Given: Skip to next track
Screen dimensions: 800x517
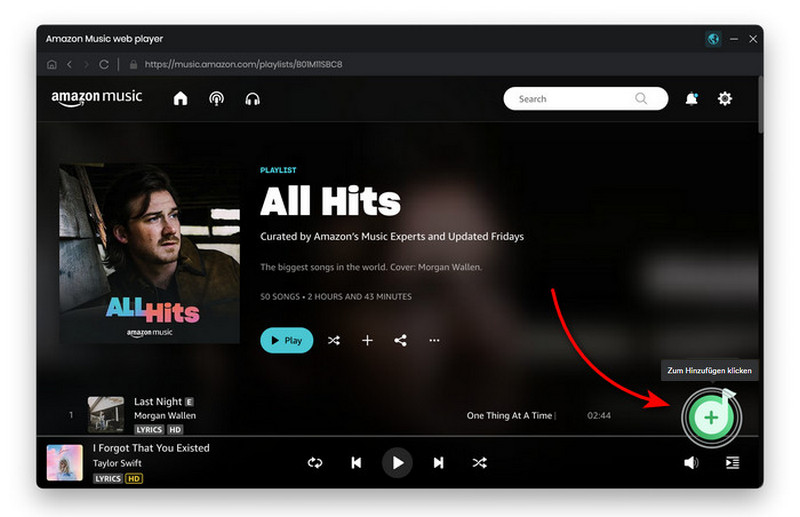Looking at the screenshot, I should coord(438,463).
